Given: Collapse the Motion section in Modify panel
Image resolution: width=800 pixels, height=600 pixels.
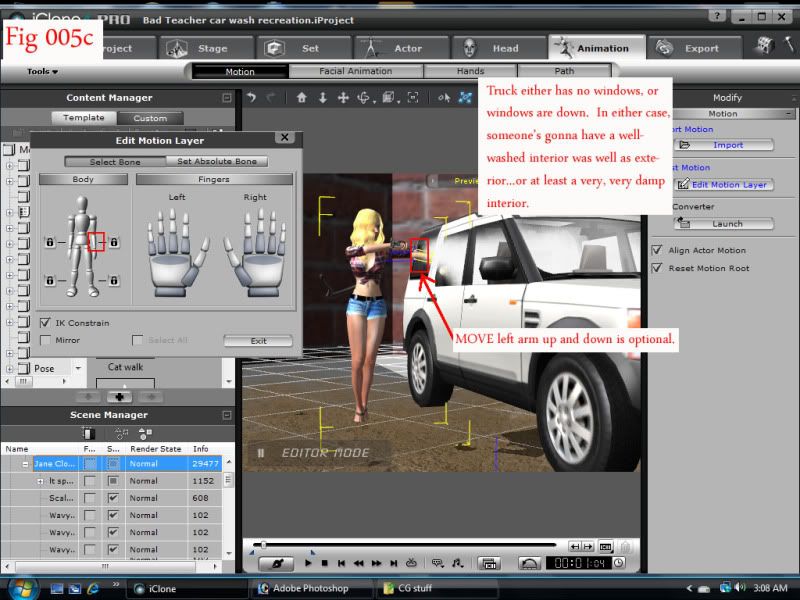Looking at the screenshot, I should [789, 113].
